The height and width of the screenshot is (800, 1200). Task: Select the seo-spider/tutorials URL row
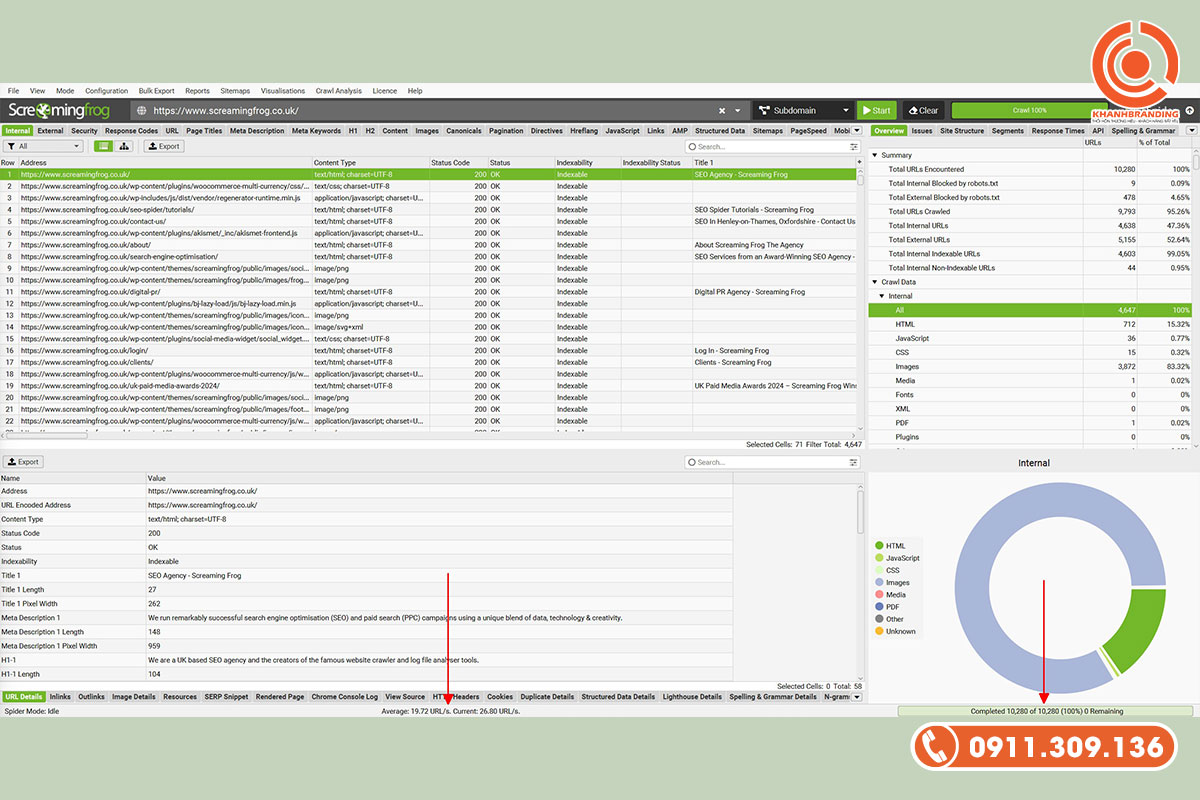429,210
